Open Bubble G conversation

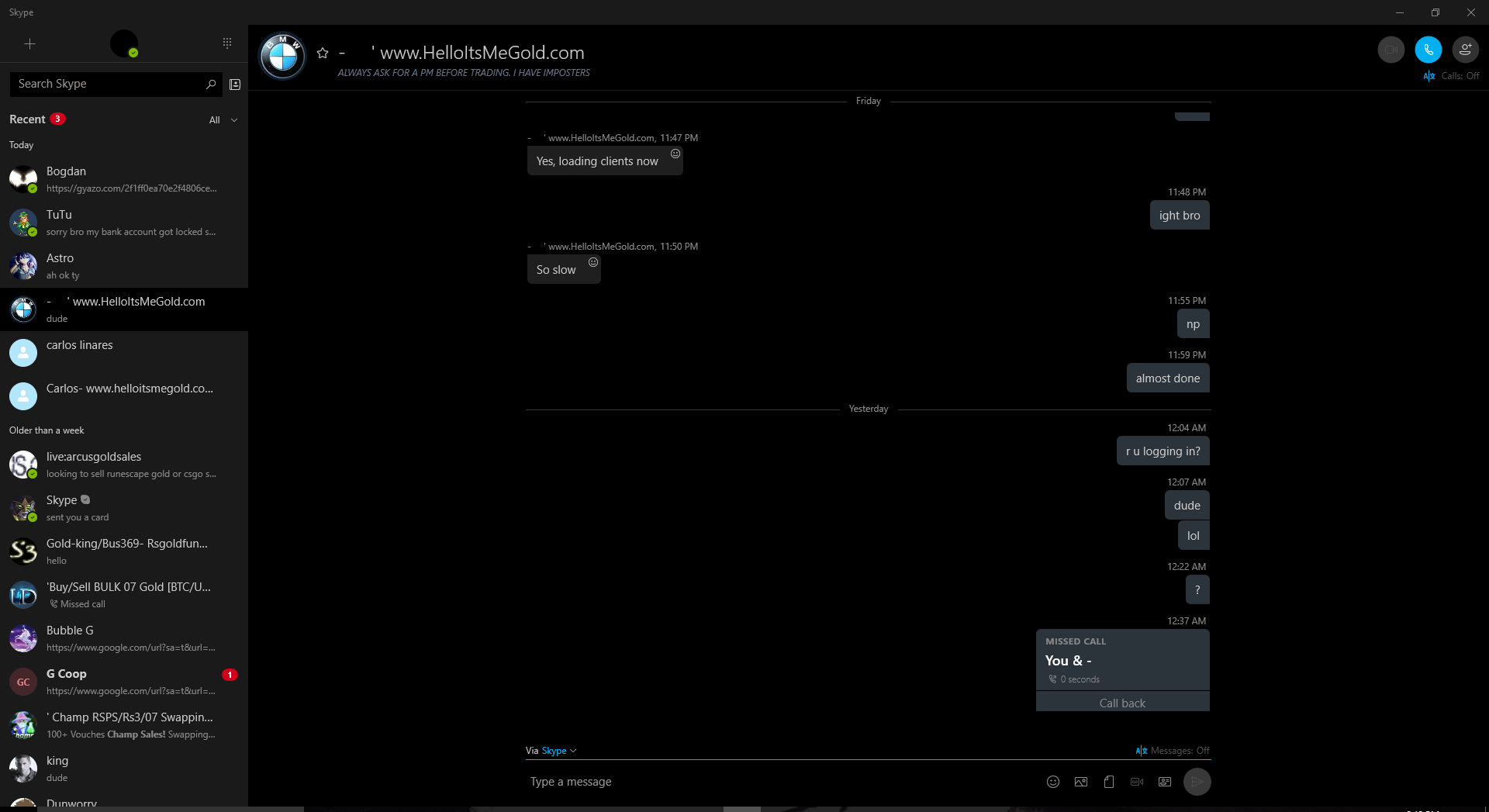[124, 638]
